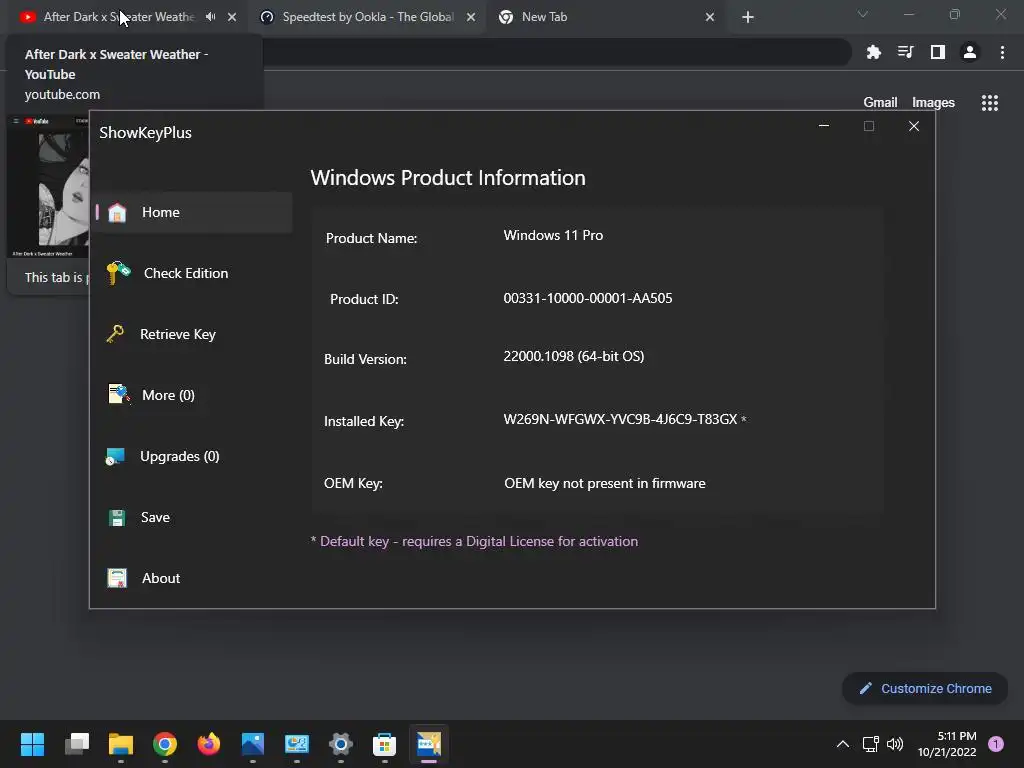The image size is (1024, 768).
Task: Select the Installed Key value W269N-WFGWX
Action: (x=620, y=419)
